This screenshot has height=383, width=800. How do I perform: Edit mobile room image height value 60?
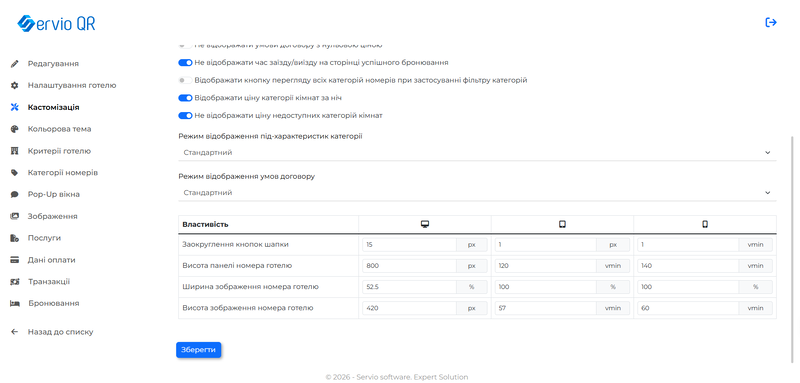688,308
